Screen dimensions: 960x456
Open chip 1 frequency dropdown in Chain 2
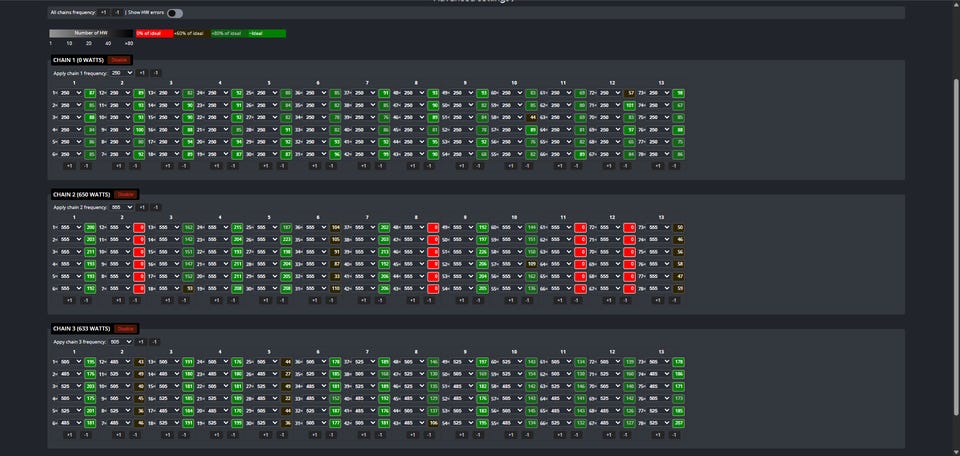(x=70, y=228)
